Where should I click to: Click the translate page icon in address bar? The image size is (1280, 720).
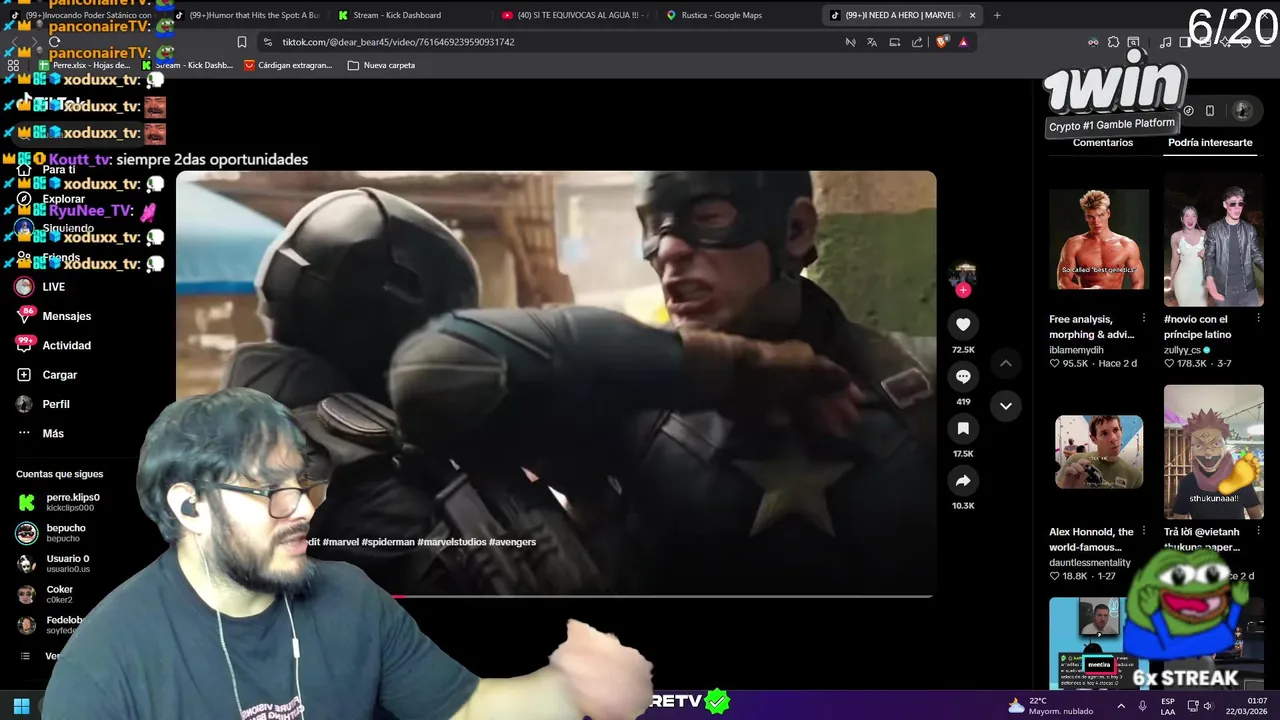click(x=872, y=42)
